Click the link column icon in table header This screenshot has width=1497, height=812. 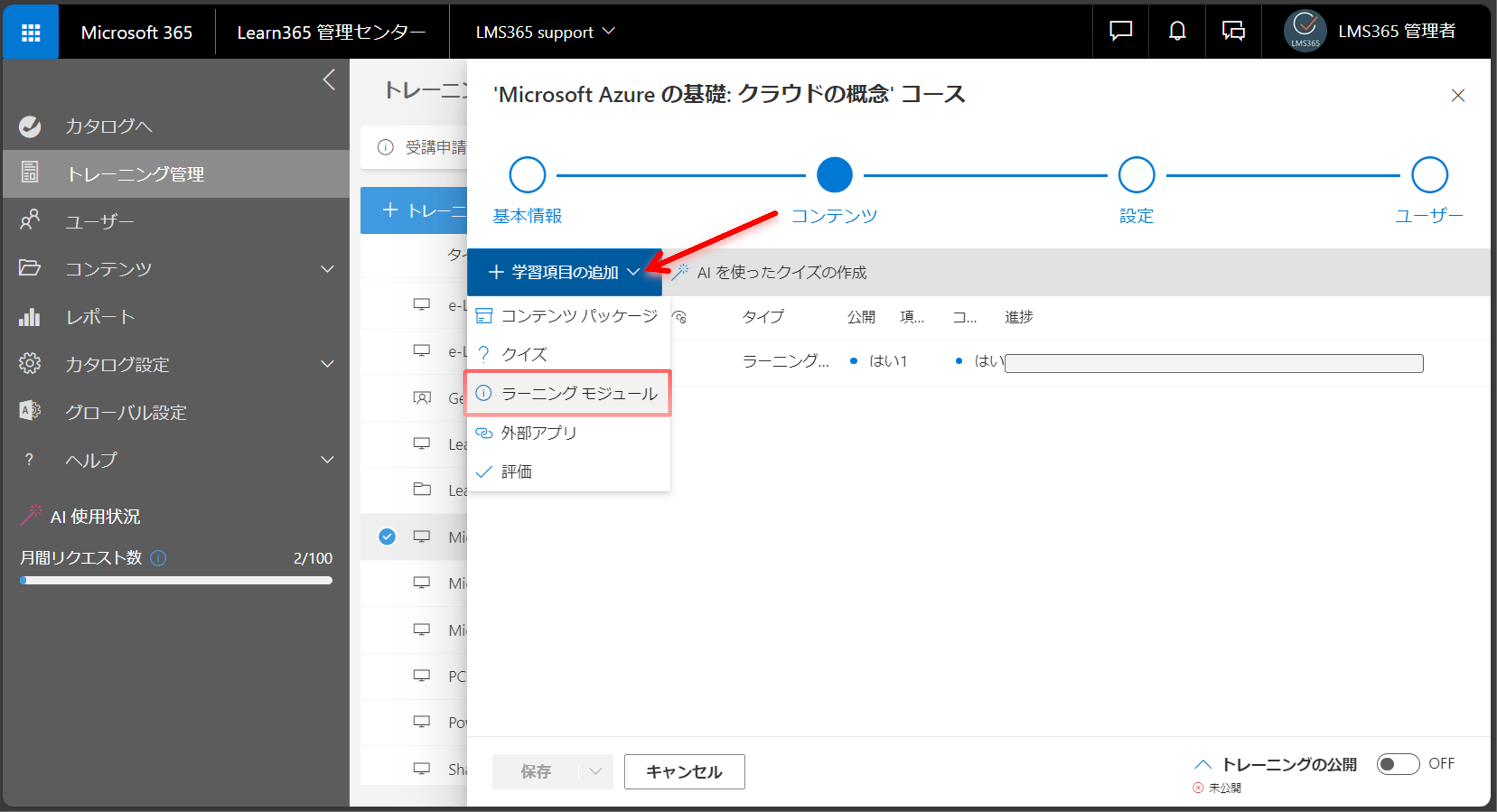tap(679, 317)
